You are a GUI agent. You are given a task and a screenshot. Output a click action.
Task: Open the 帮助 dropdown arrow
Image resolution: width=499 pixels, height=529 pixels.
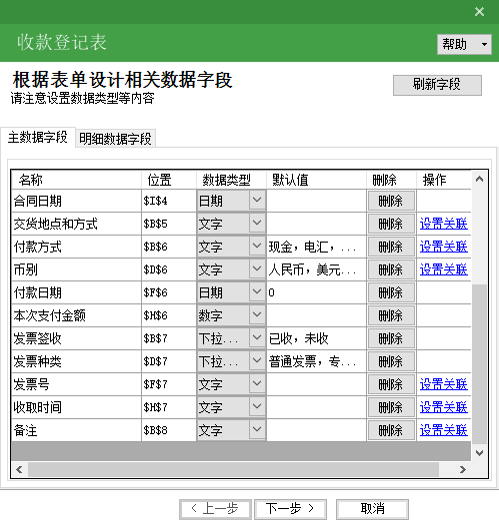tap(484, 44)
